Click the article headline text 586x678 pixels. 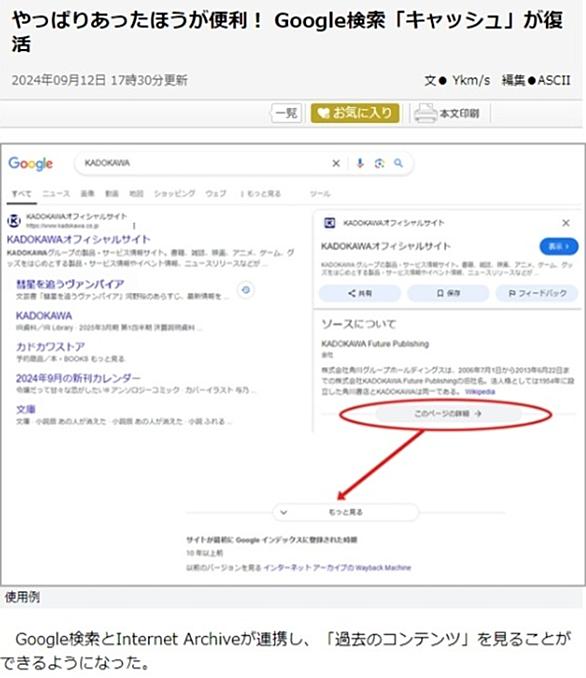(287, 32)
